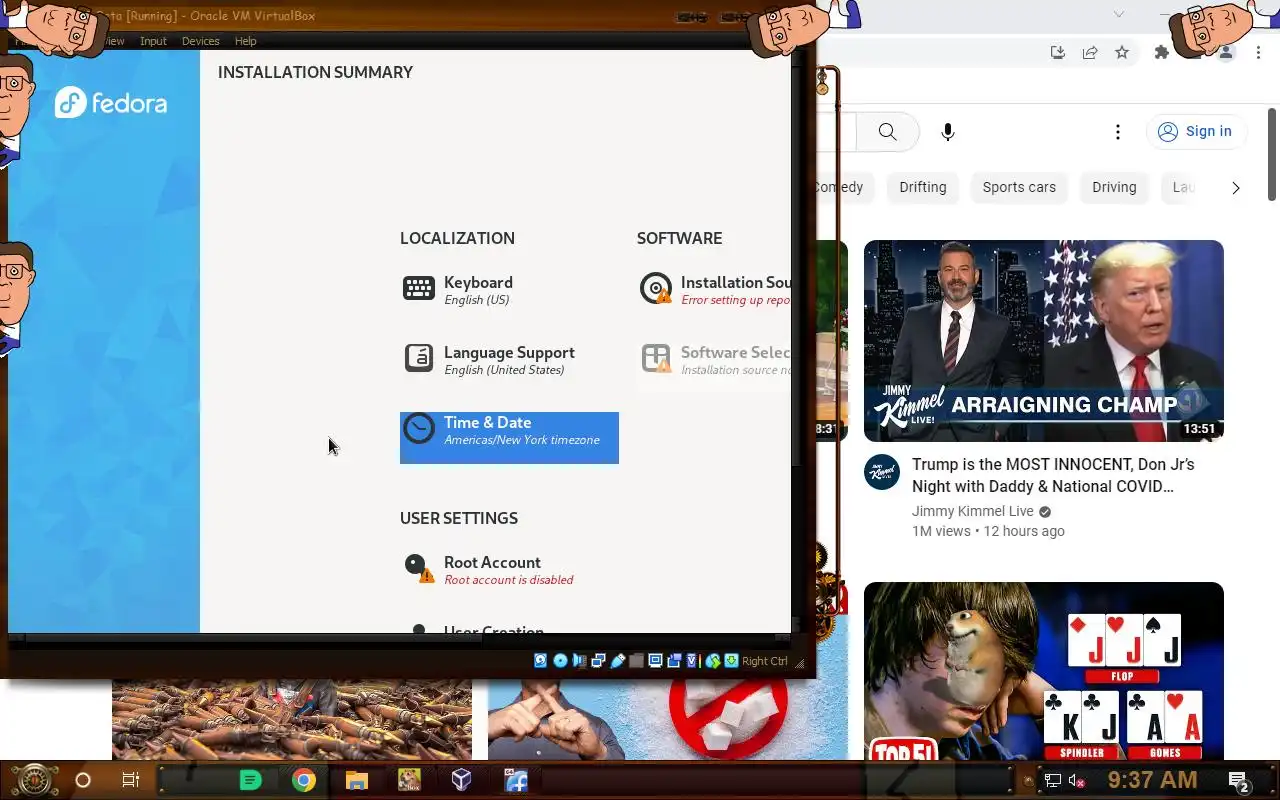Select the Sports cars filter chip

coord(1019,187)
